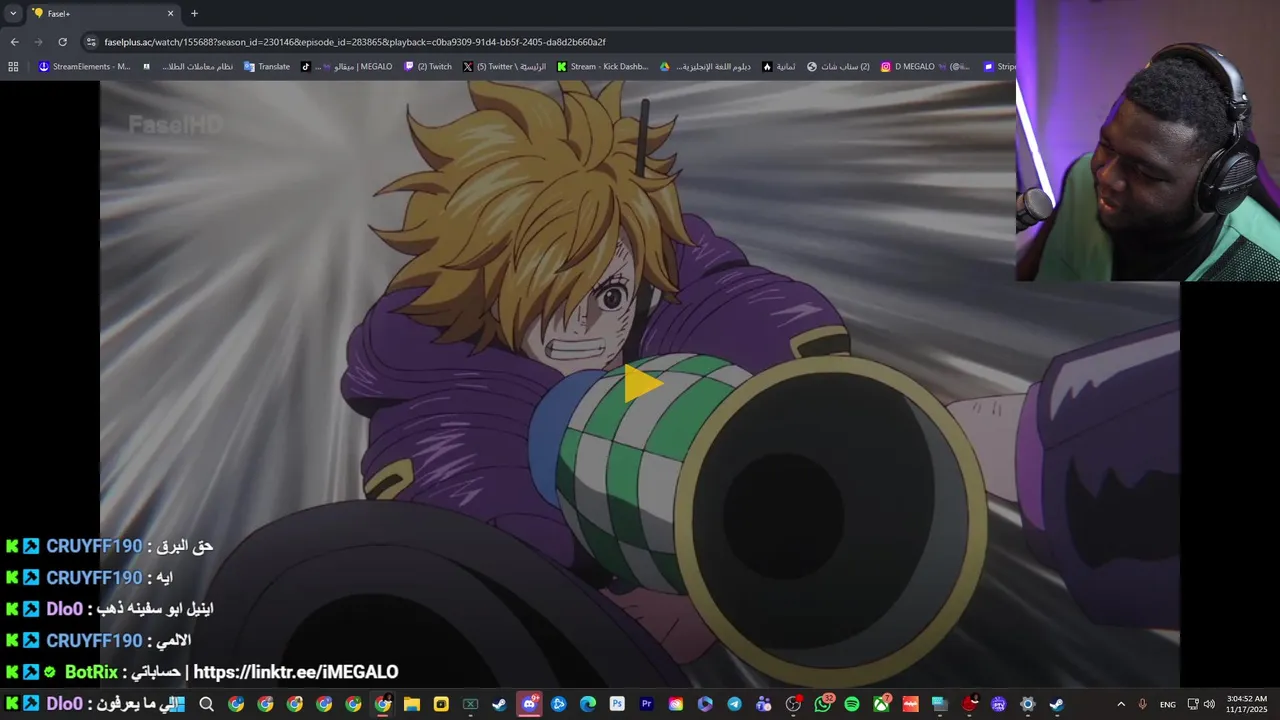Reload the Fasel+ page
Screen dimensions: 1280x720
[x=62, y=42]
